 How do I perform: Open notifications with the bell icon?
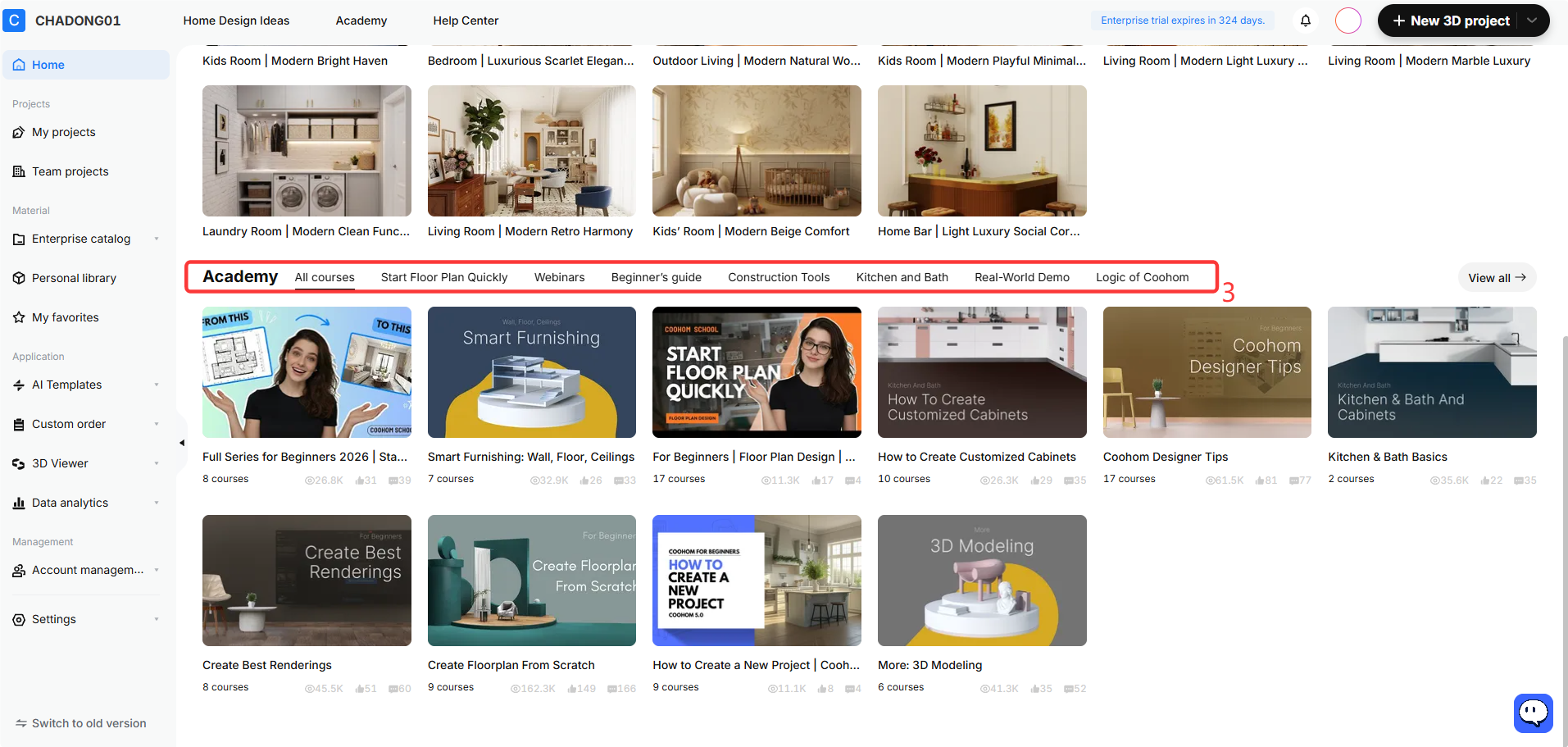click(1306, 20)
